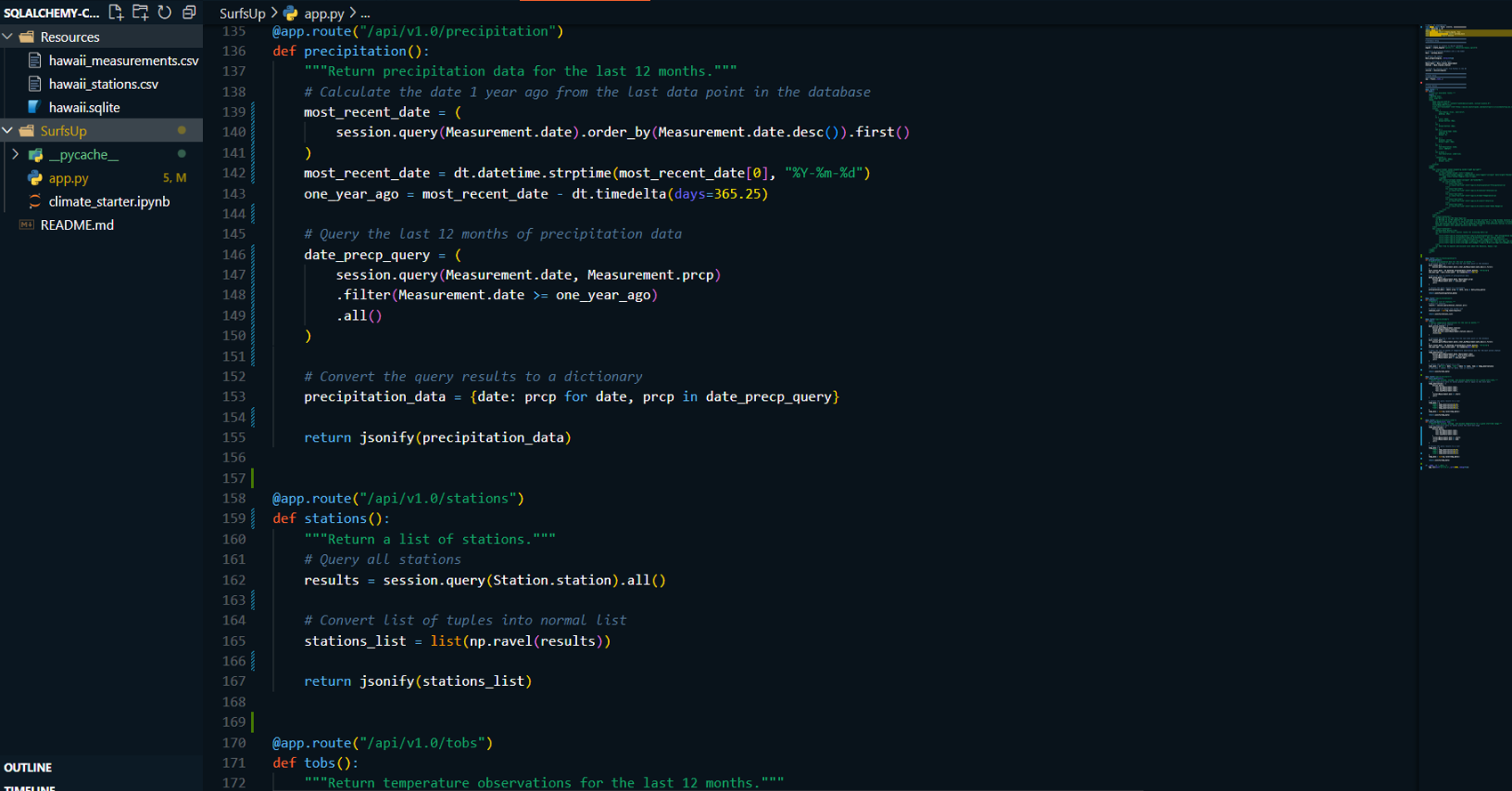Open hawaii_measurements.csv in the explorer
The width and height of the screenshot is (1512, 791).
(x=123, y=61)
